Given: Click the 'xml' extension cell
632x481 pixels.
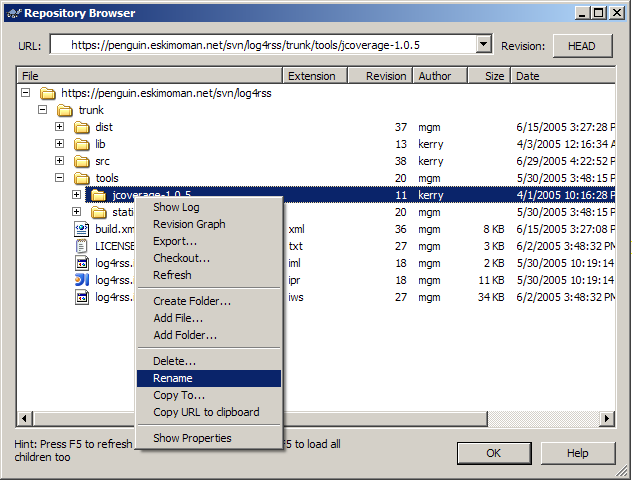Looking at the screenshot, I should point(297,229).
